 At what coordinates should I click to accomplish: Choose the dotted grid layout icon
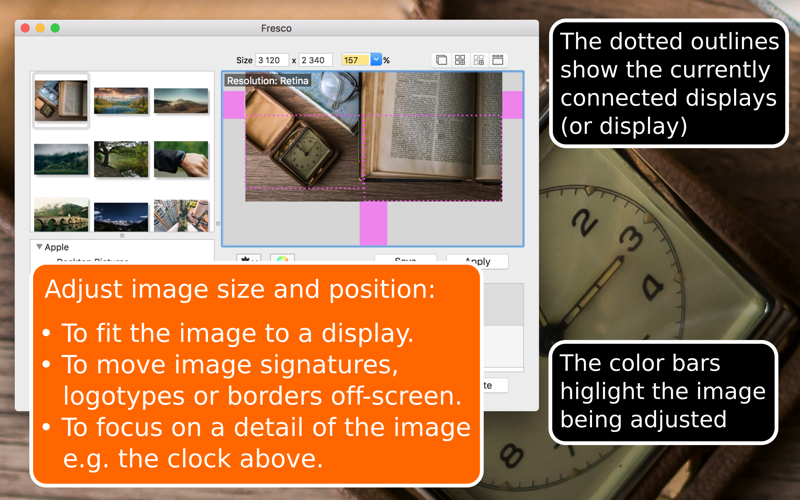tap(479, 60)
